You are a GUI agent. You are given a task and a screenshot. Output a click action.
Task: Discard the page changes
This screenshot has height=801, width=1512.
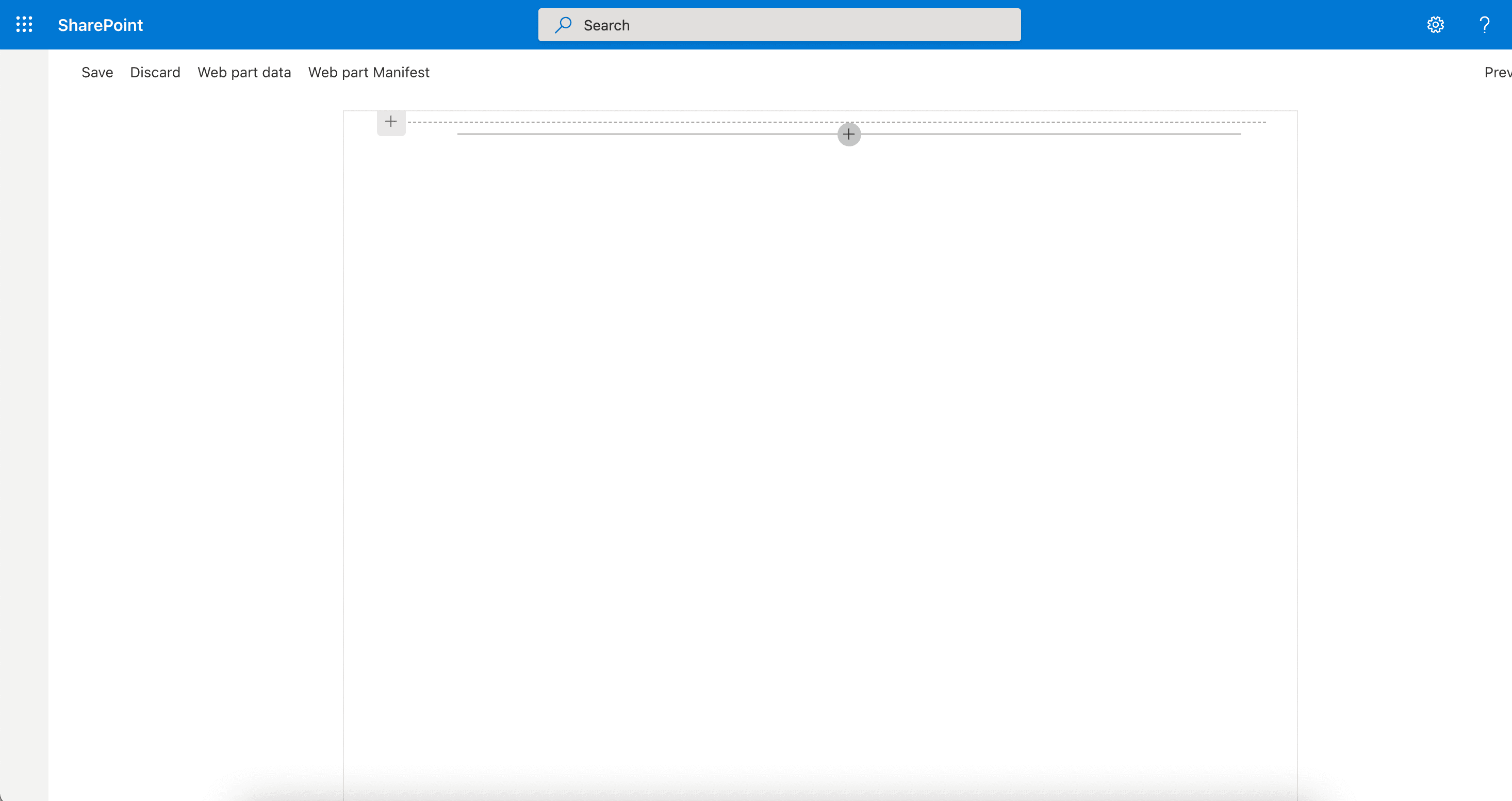pyautogui.click(x=155, y=72)
